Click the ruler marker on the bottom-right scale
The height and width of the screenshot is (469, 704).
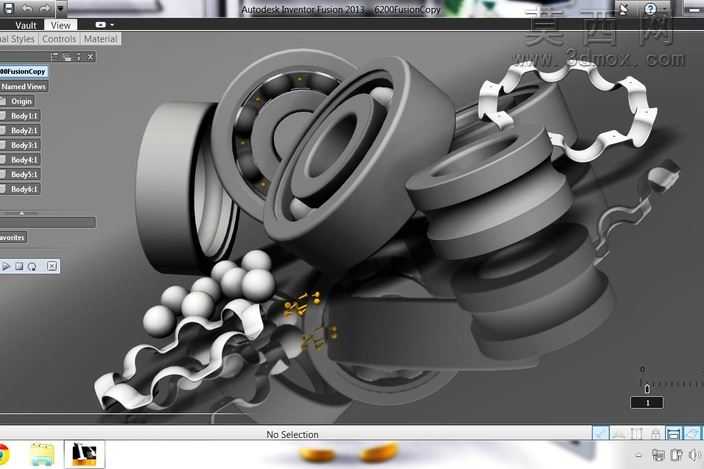(647, 389)
